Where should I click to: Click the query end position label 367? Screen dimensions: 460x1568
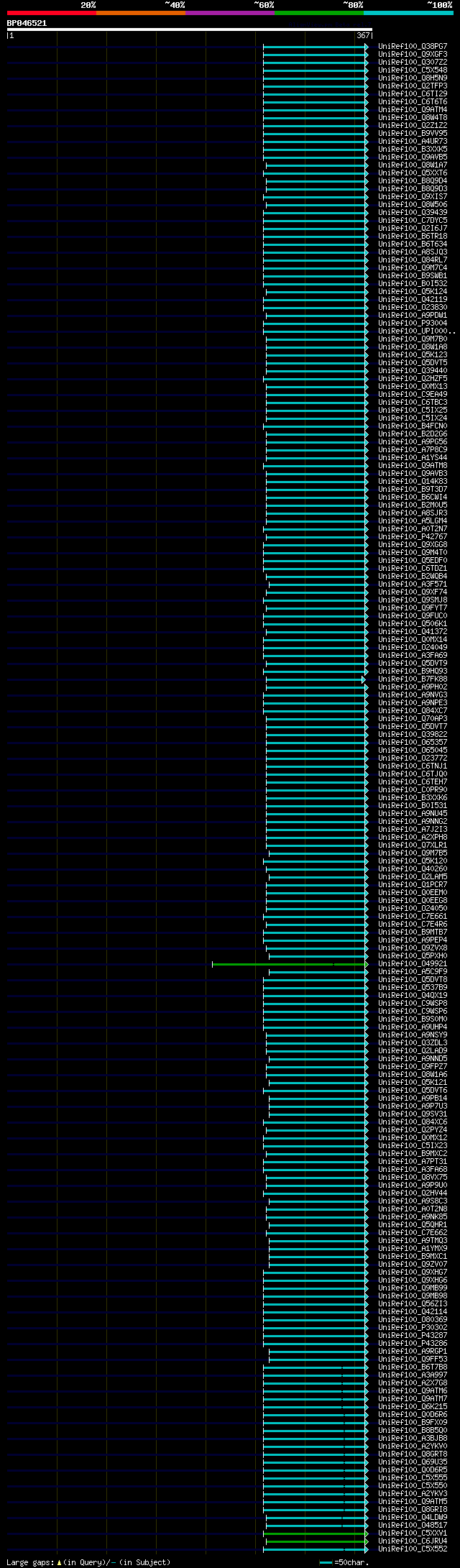click(x=363, y=35)
